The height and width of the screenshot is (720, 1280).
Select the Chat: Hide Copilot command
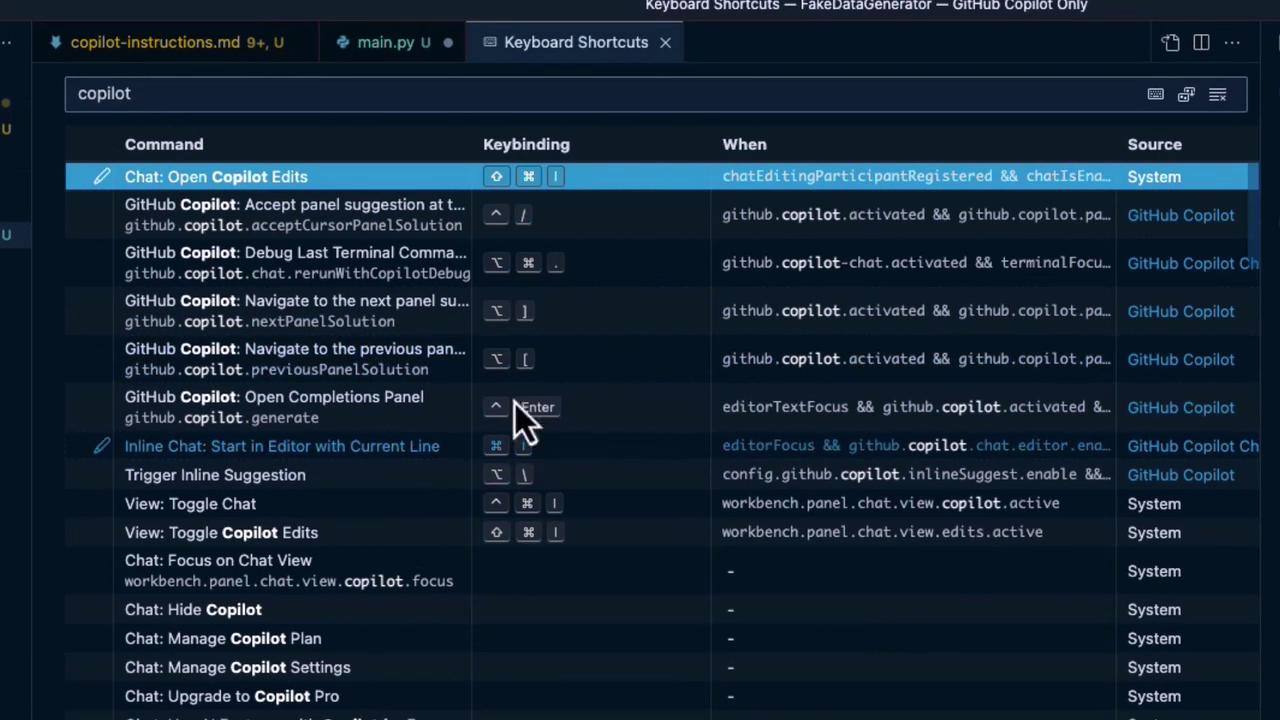[x=193, y=610]
